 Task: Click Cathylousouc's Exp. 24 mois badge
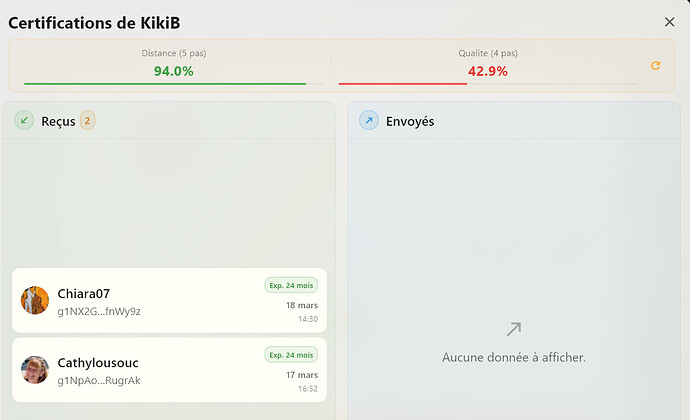(291, 354)
